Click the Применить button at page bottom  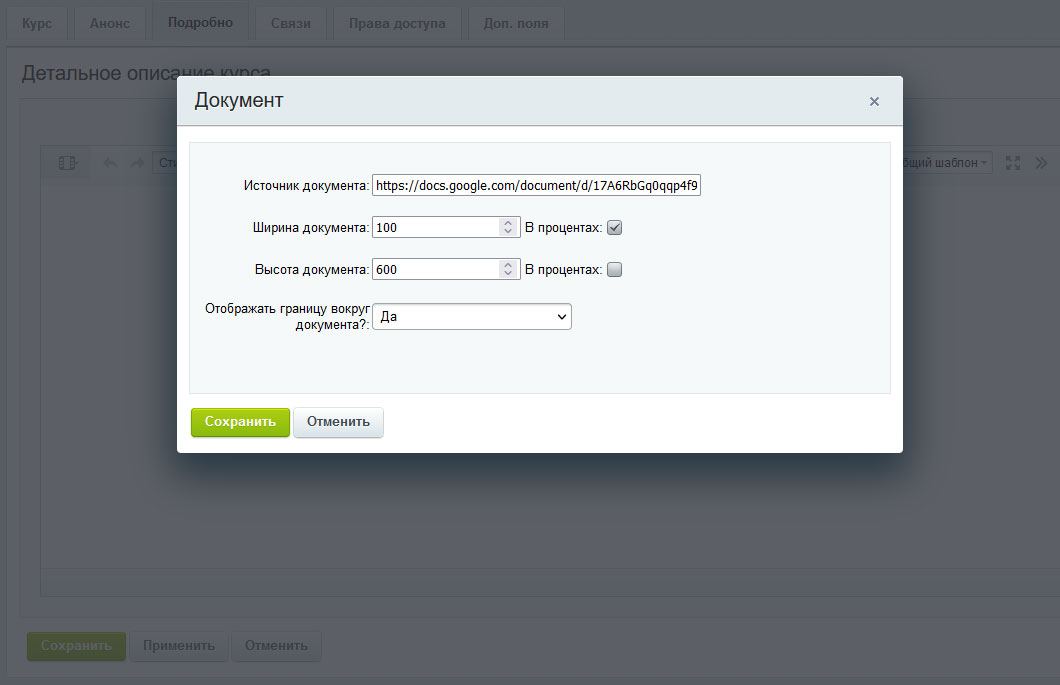[x=178, y=646]
